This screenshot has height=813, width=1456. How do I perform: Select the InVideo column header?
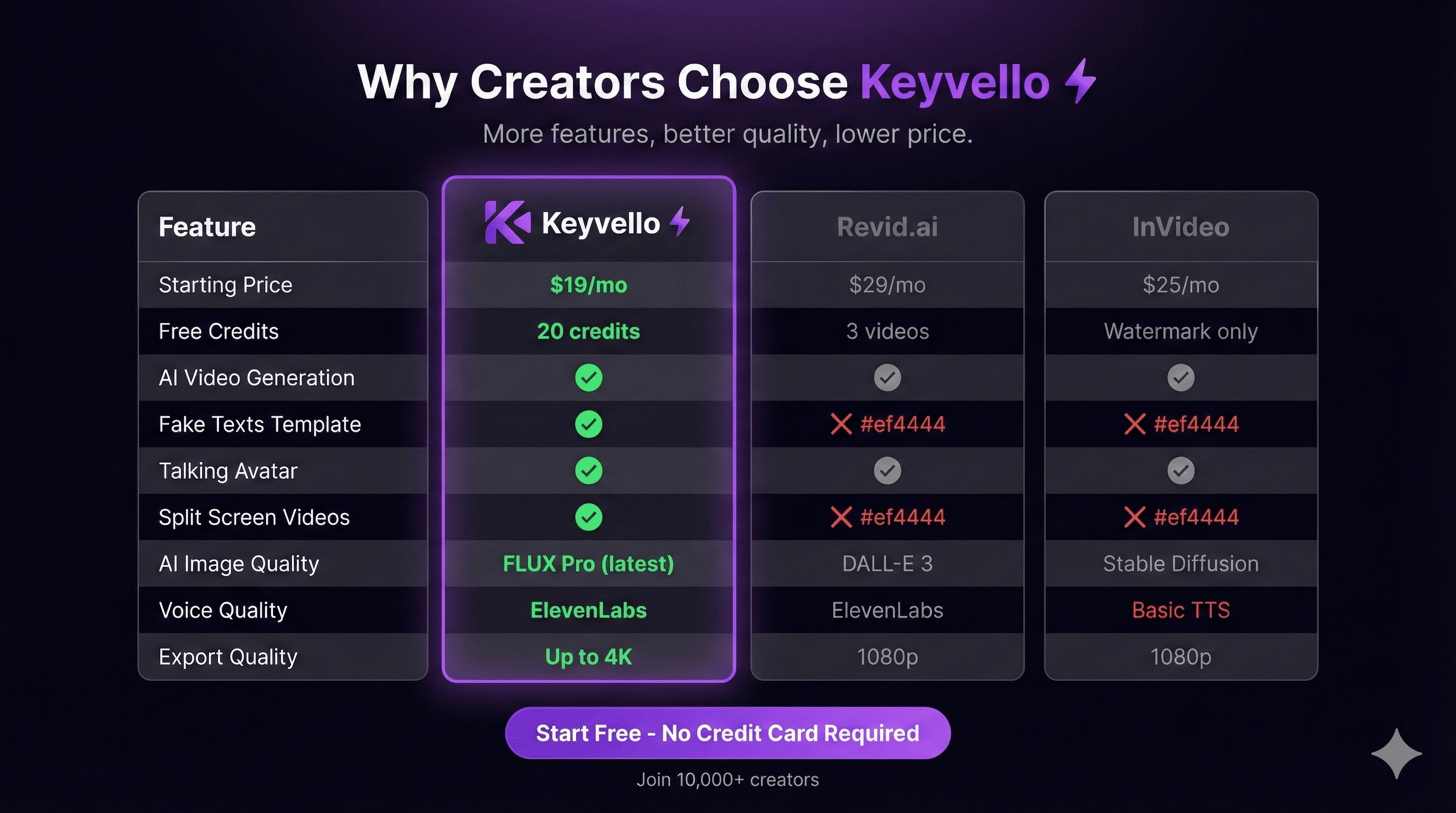click(x=1180, y=225)
